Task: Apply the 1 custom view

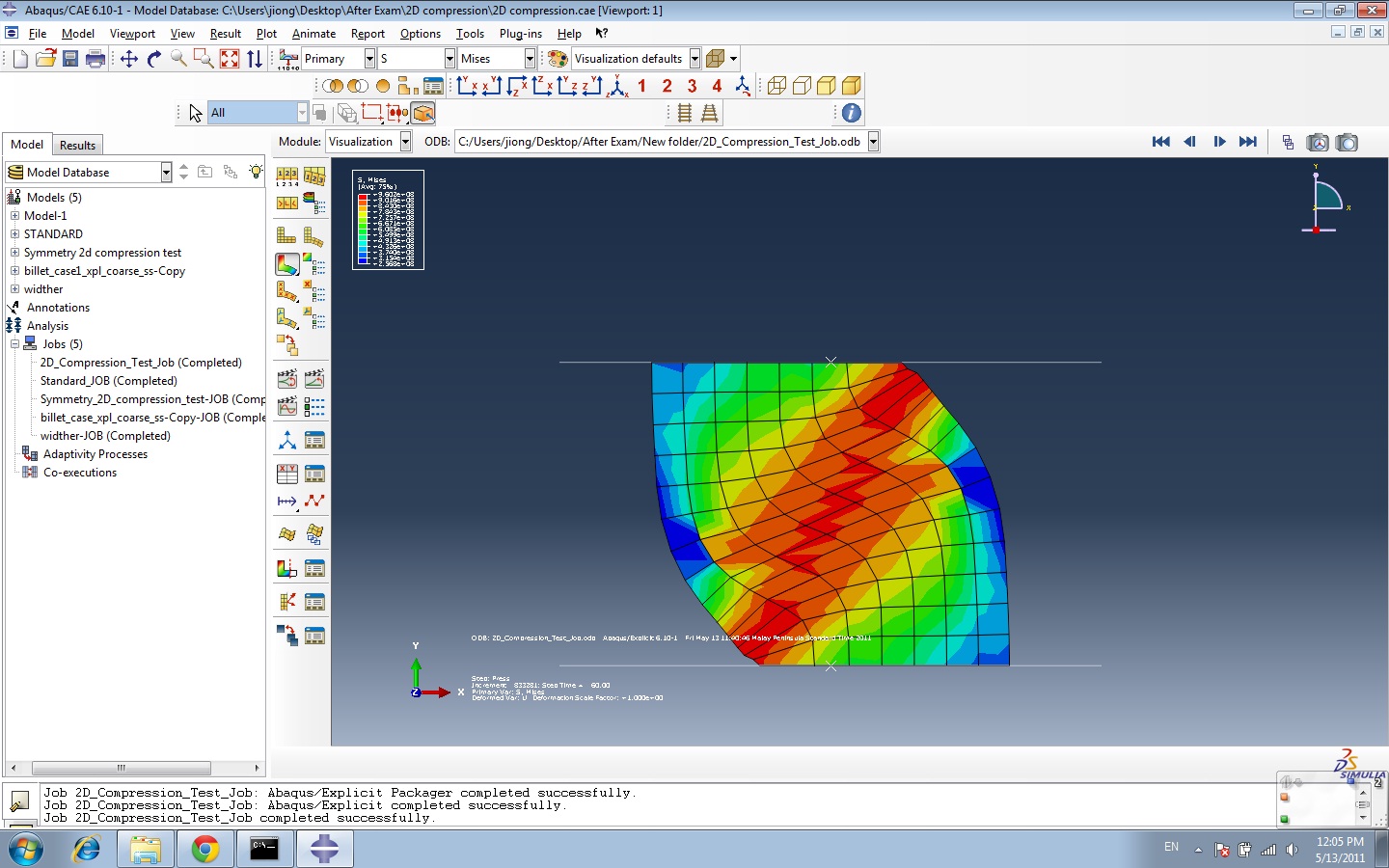Action: click(x=641, y=86)
